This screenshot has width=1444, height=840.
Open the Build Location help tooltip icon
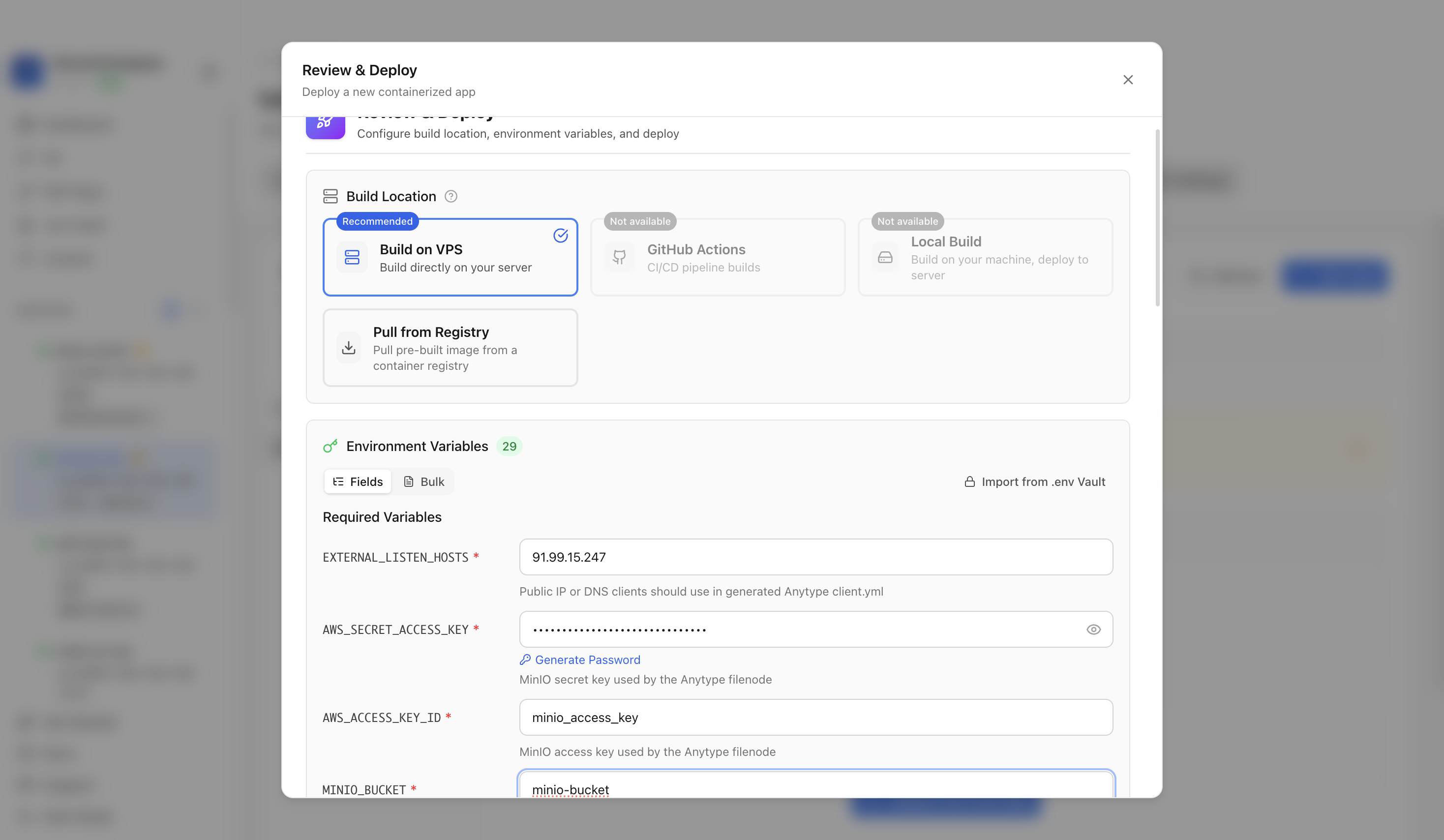coord(451,197)
